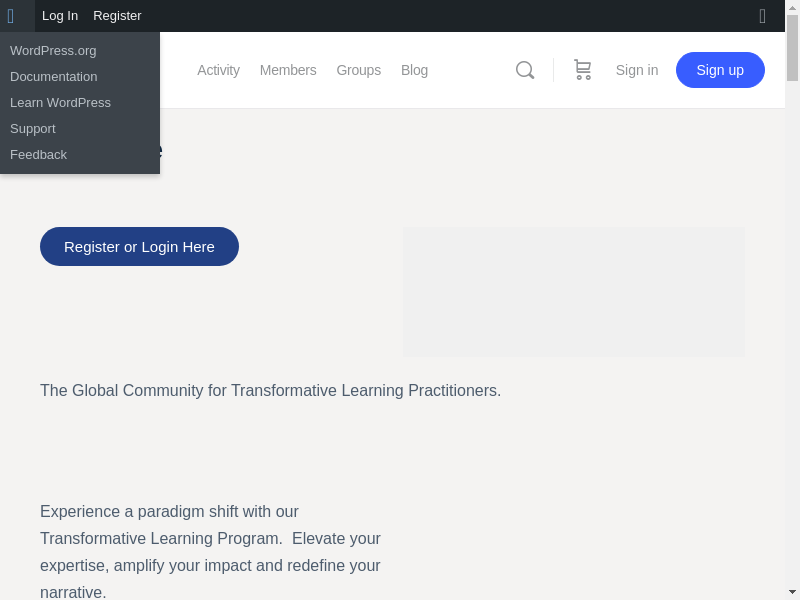Click the Sign in link
The width and height of the screenshot is (800, 600).
click(637, 70)
